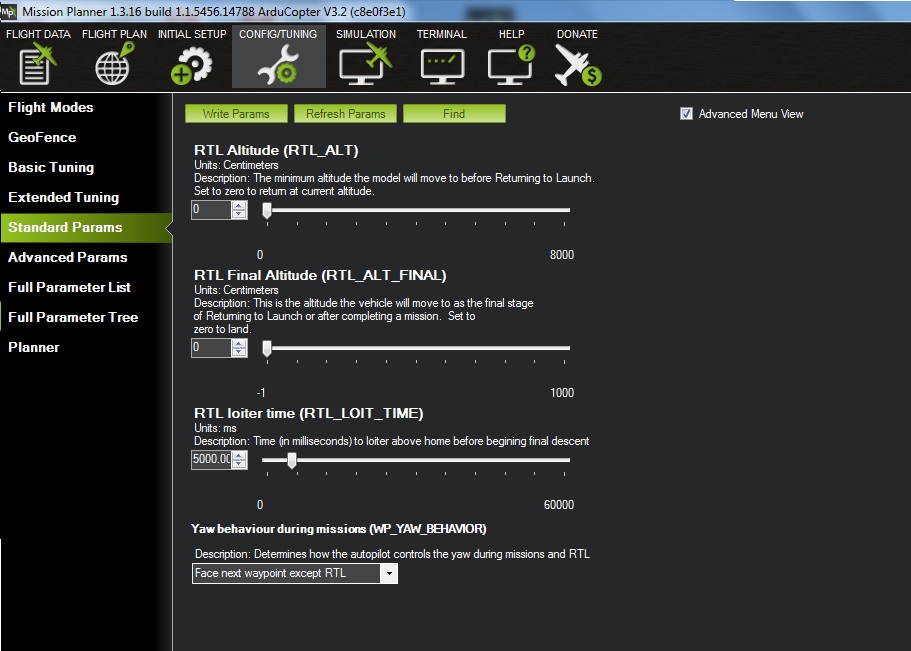
Task: Select Standard Params sidebar item
Action: [86, 227]
